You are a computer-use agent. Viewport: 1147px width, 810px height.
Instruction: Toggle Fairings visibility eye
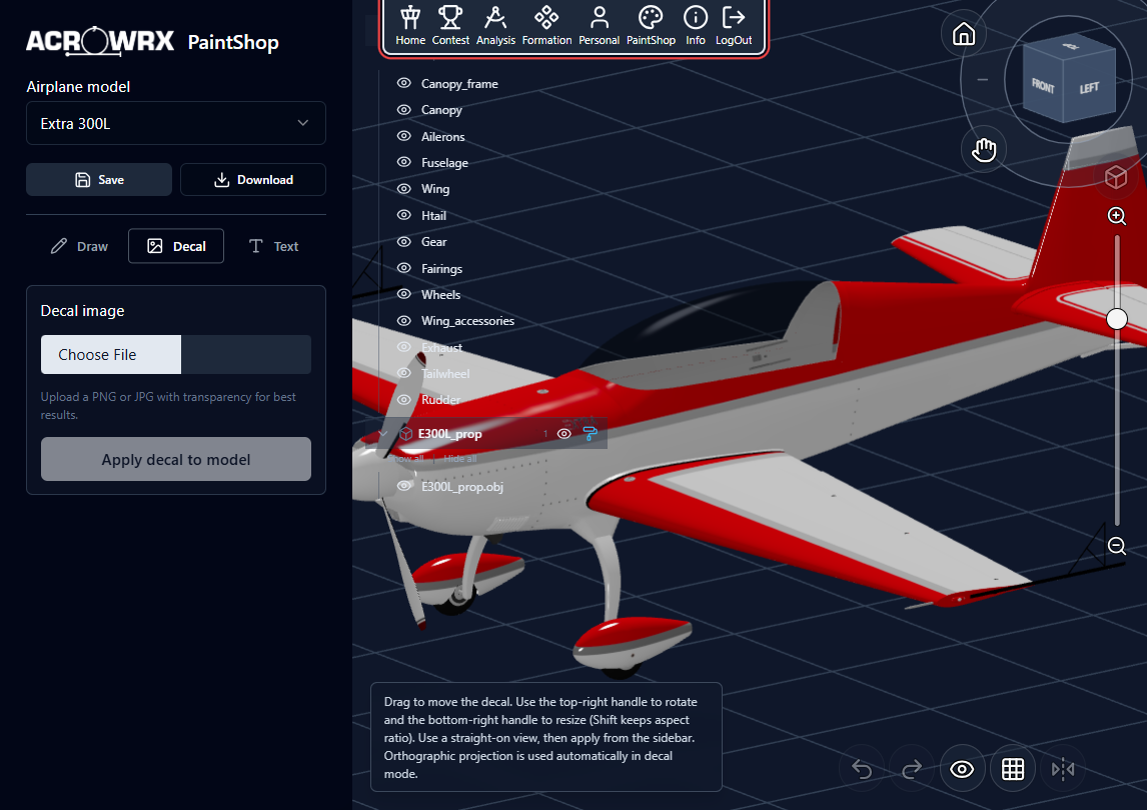coord(404,268)
